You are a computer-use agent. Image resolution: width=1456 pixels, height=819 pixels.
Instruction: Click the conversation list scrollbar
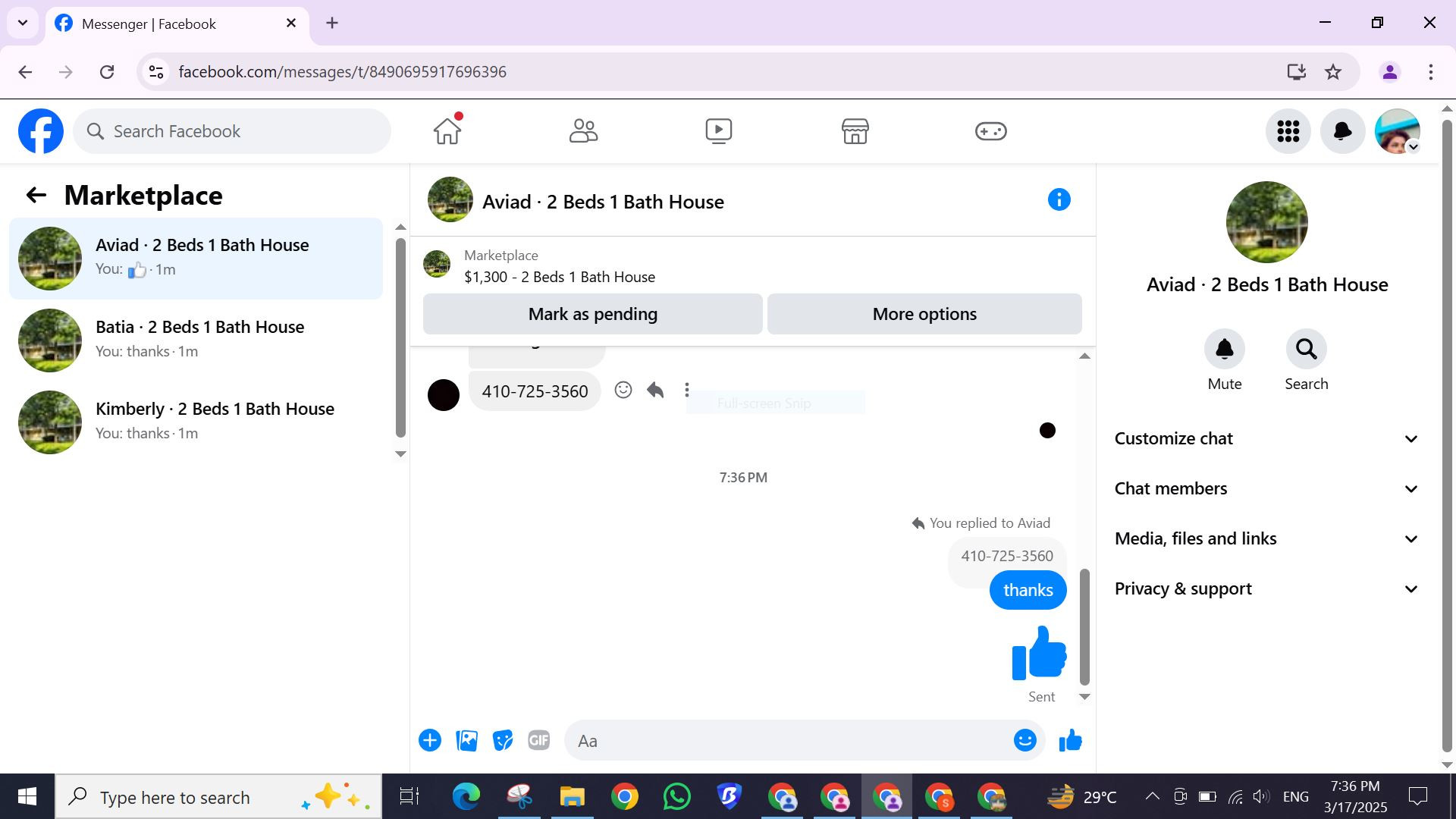[400, 337]
